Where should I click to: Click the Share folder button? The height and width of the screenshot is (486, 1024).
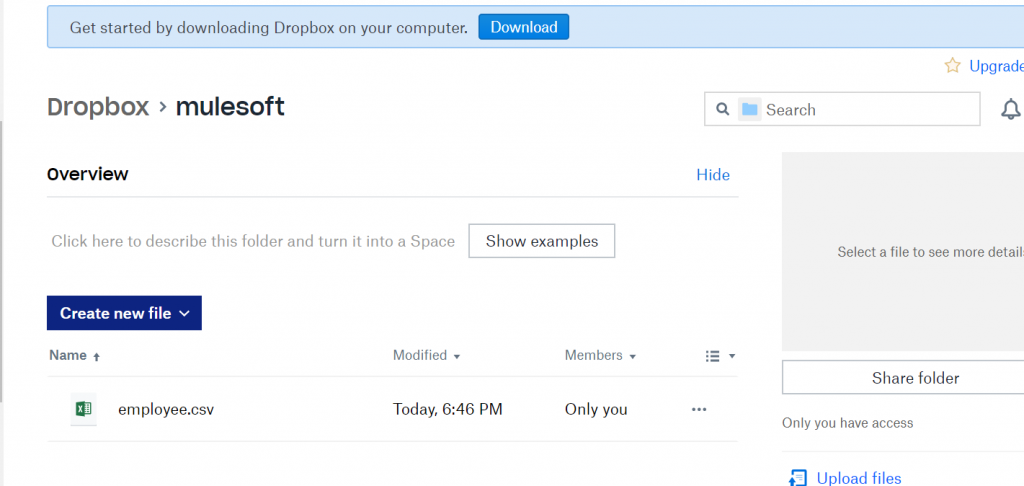pos(915,378)
